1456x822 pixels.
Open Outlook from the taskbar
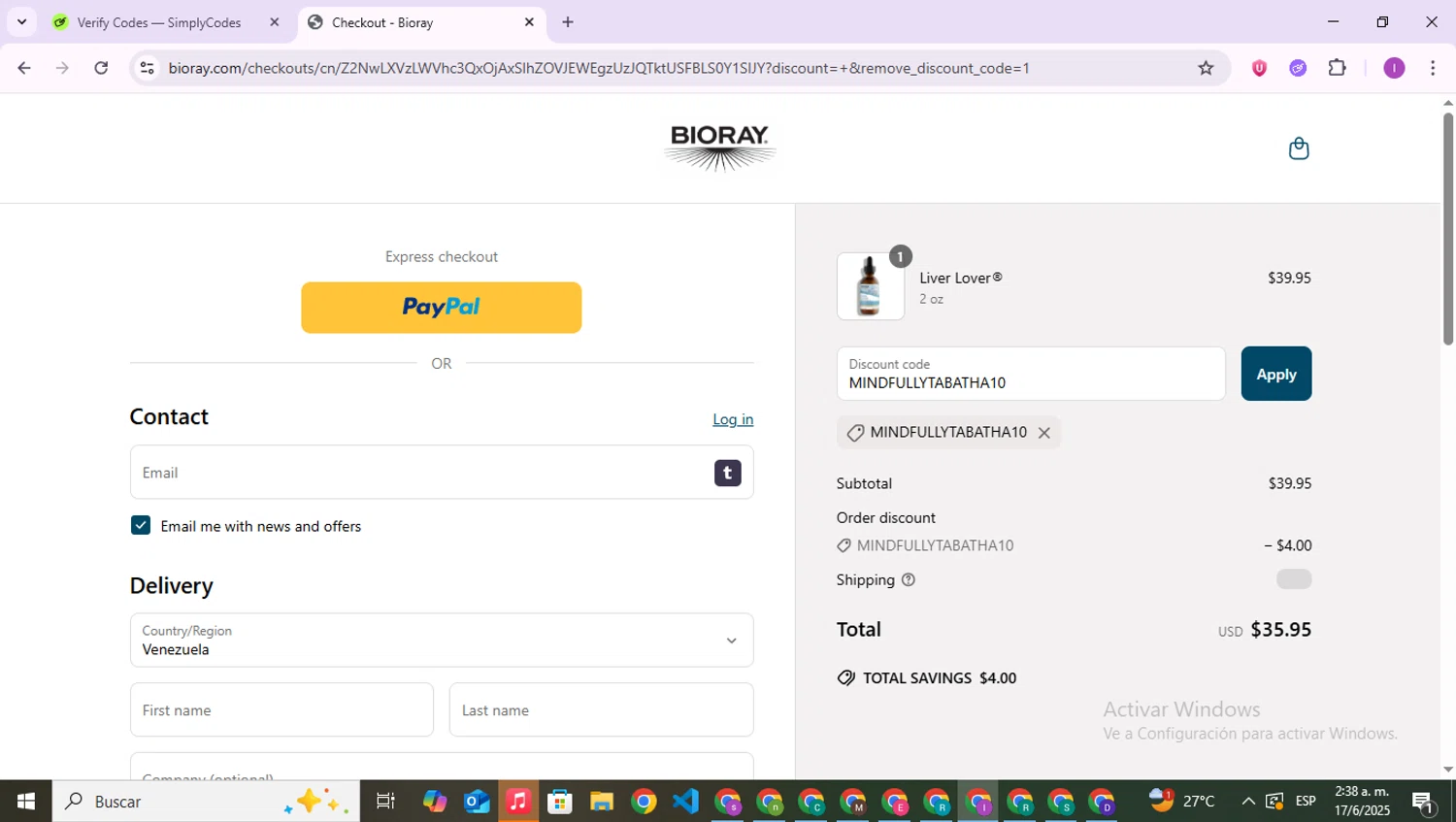tap(477, 802)
